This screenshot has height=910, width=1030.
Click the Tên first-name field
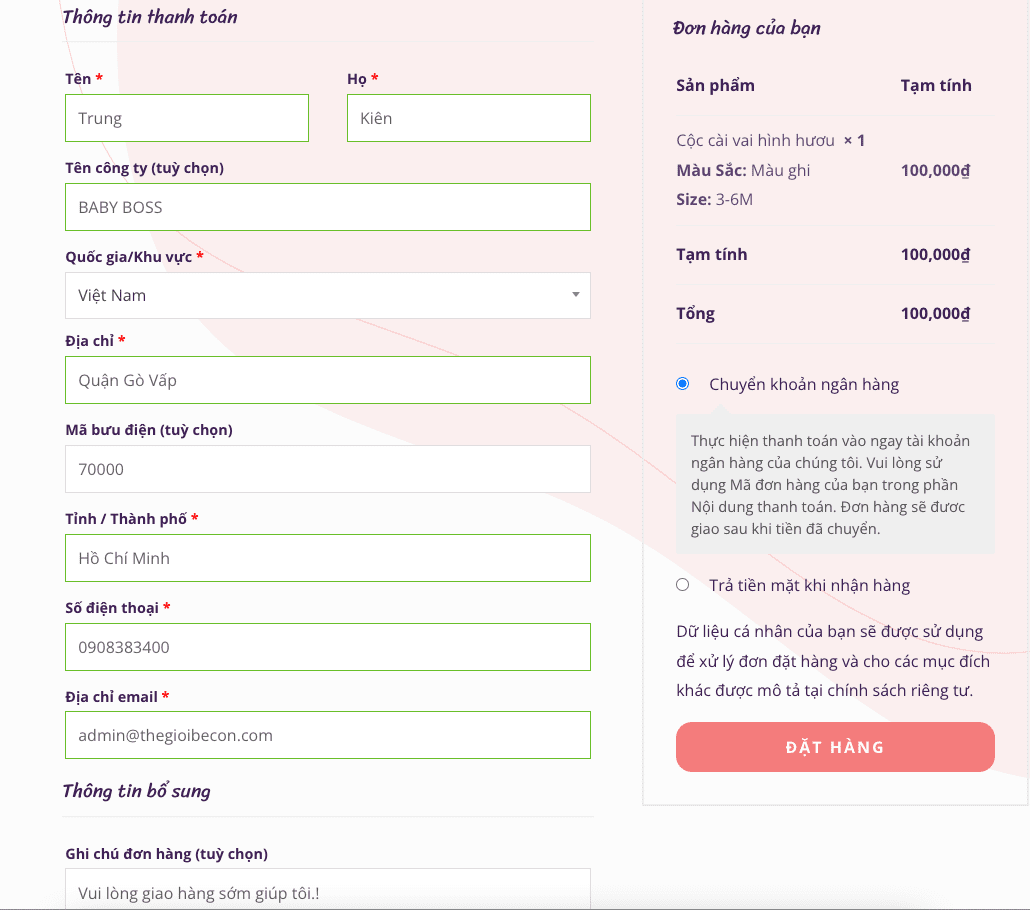[186, 118]
